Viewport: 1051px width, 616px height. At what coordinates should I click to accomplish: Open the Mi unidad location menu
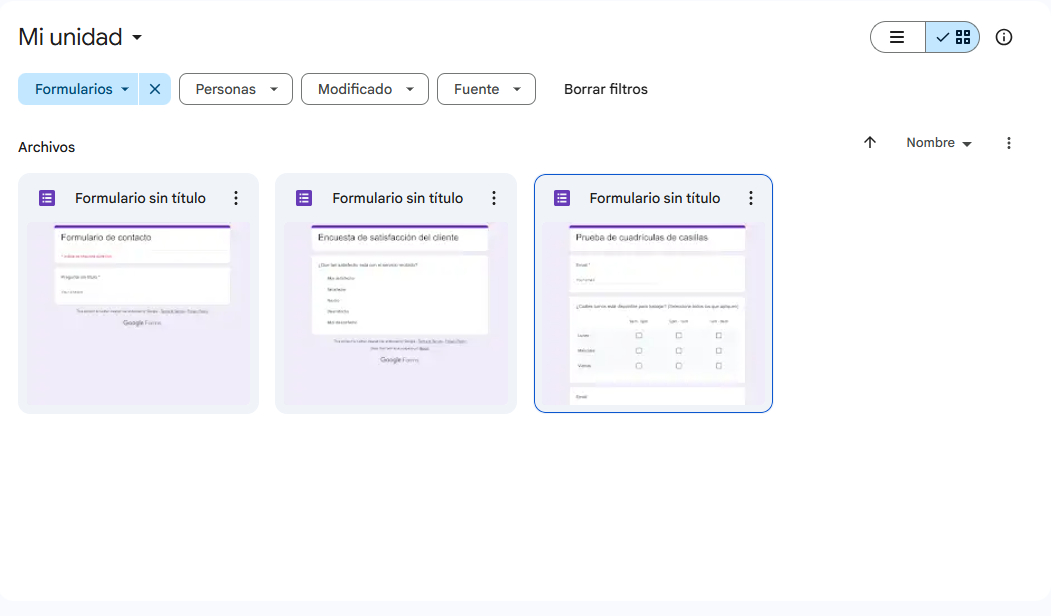coord(81,38)
